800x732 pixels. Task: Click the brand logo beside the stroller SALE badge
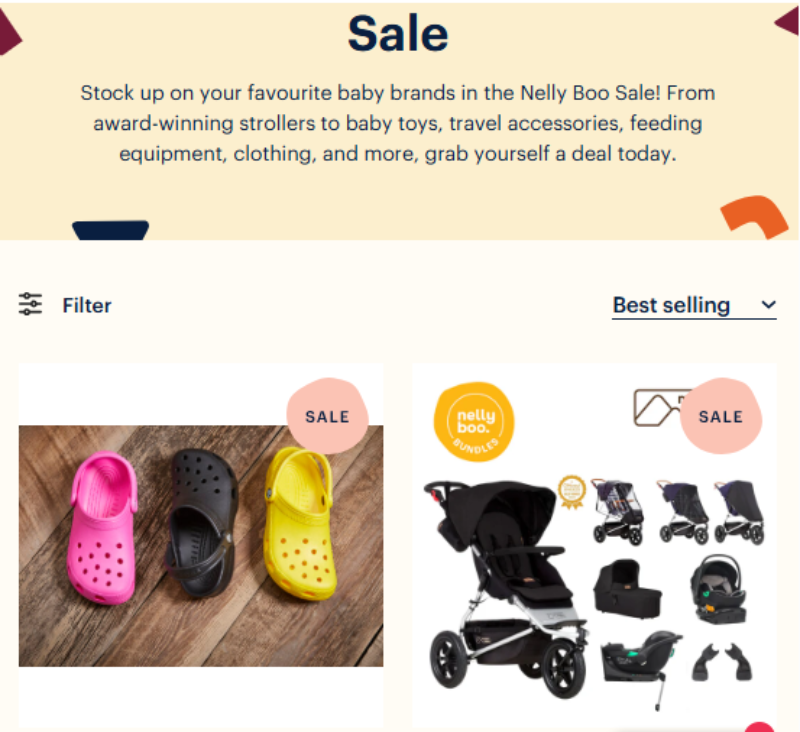tap(657, 408)
